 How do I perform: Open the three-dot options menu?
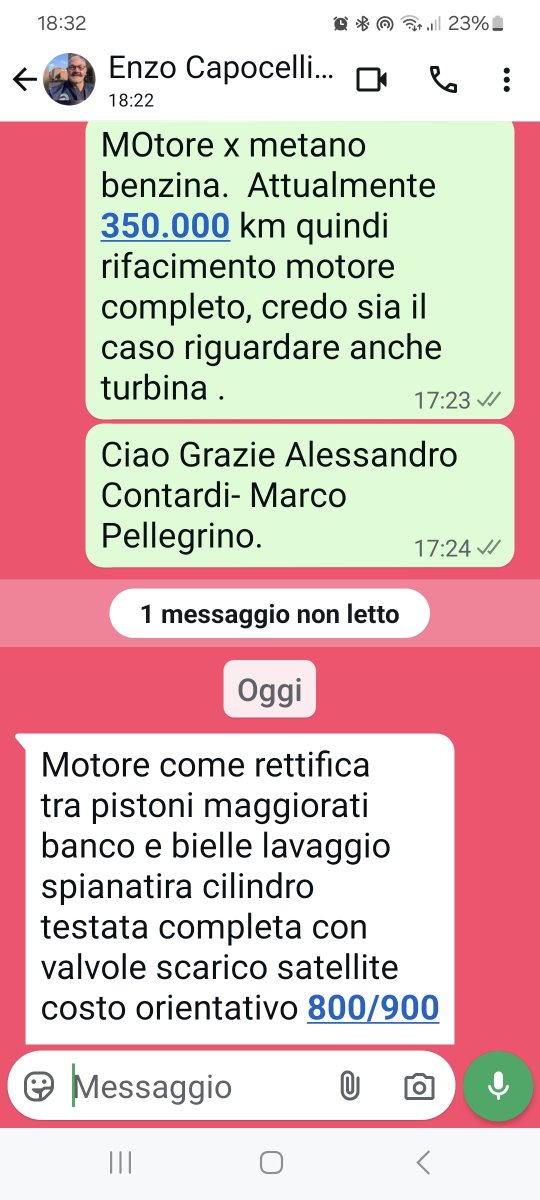pyautogui.click(x=507, y=80)
